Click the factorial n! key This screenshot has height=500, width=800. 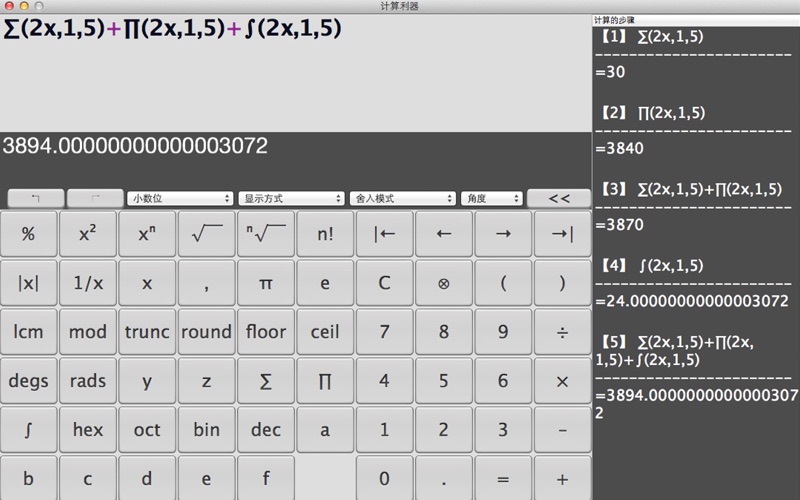tap(325, 234)
